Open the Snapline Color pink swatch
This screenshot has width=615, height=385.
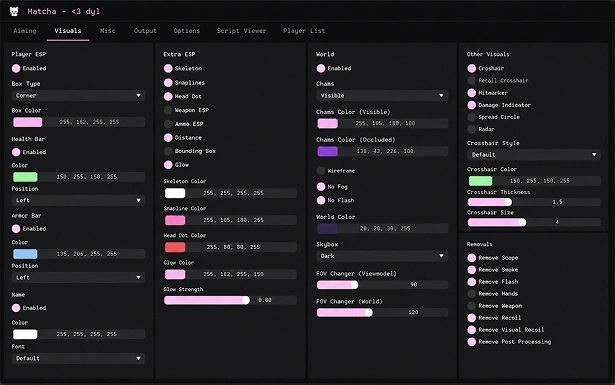coord(175,220)
